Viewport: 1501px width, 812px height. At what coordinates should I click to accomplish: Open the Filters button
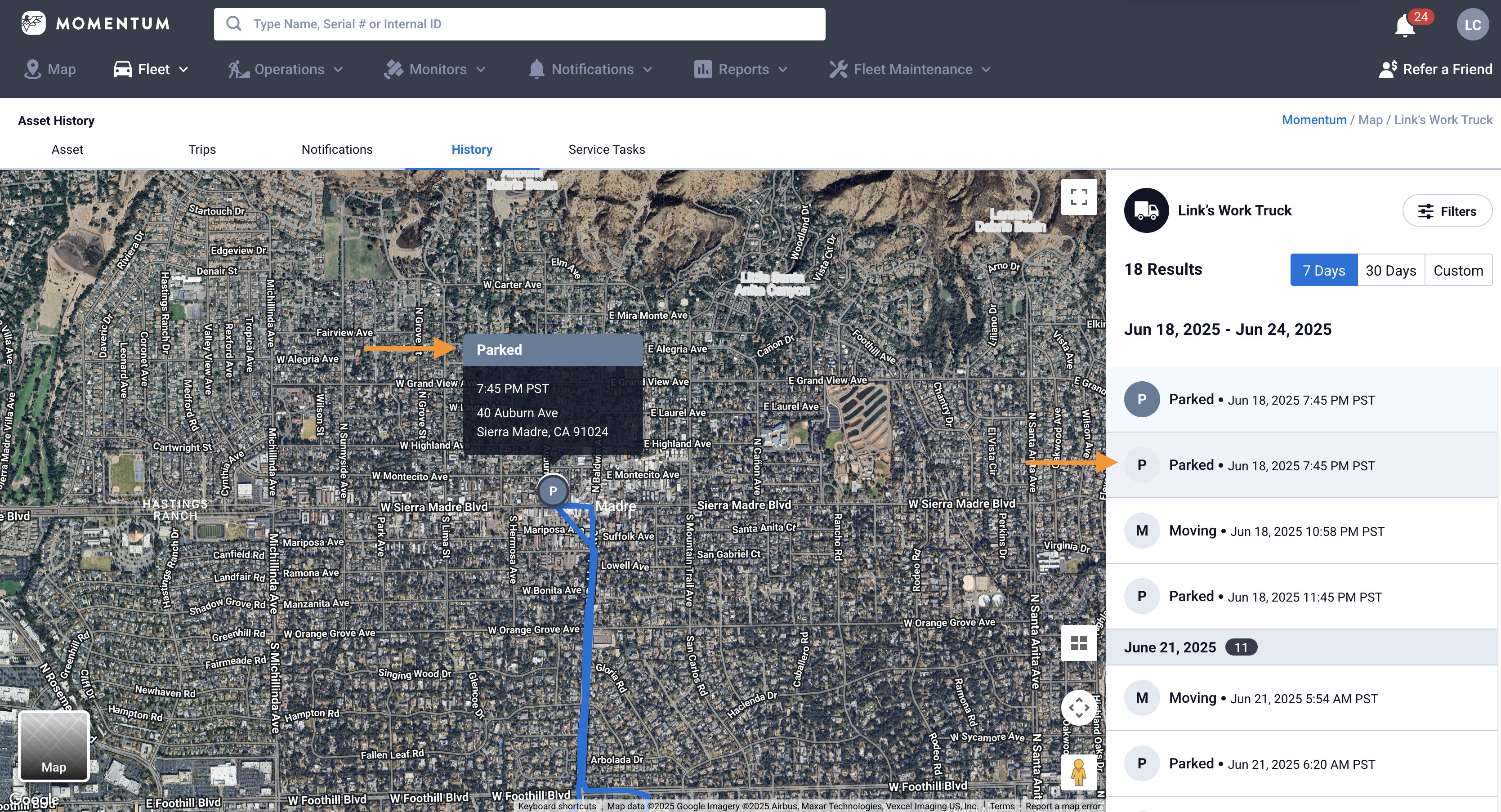[1447, 211]
